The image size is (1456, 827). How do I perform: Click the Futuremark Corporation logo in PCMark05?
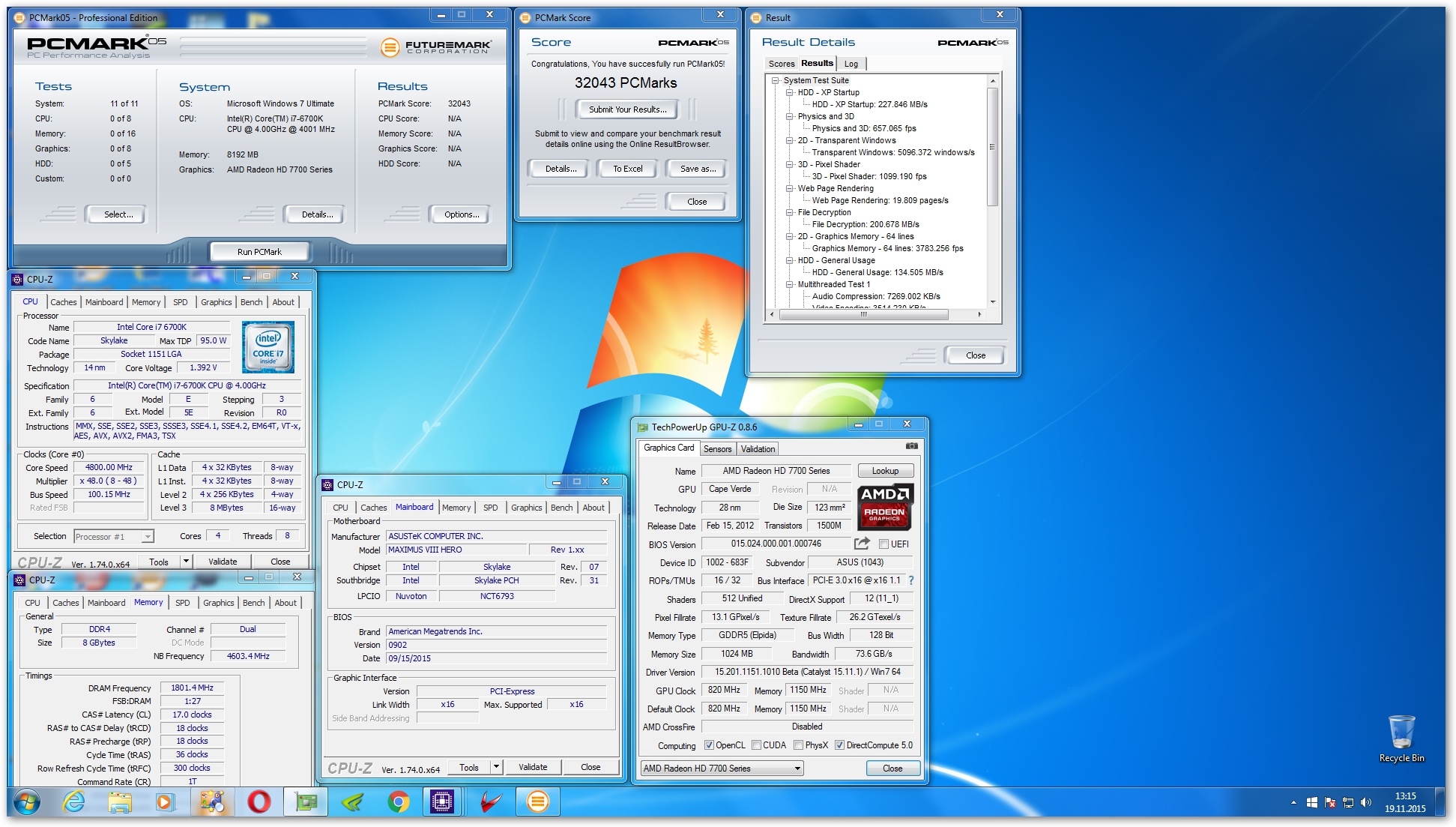pyautogui.click(x=436, y=47)
